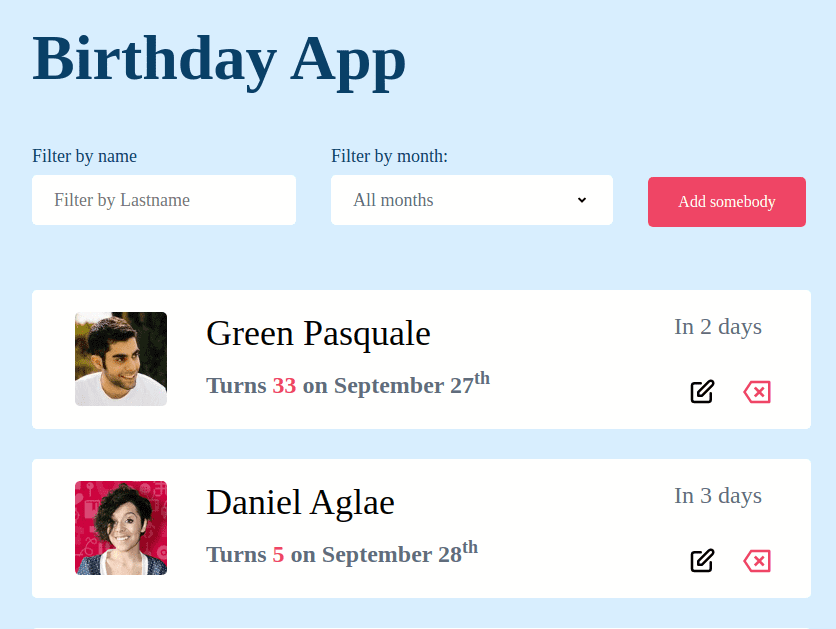Click the red delete-cross icon for Daniel Aglae
This screenshot has width=836, height=629.
click(x=757, y=561)
